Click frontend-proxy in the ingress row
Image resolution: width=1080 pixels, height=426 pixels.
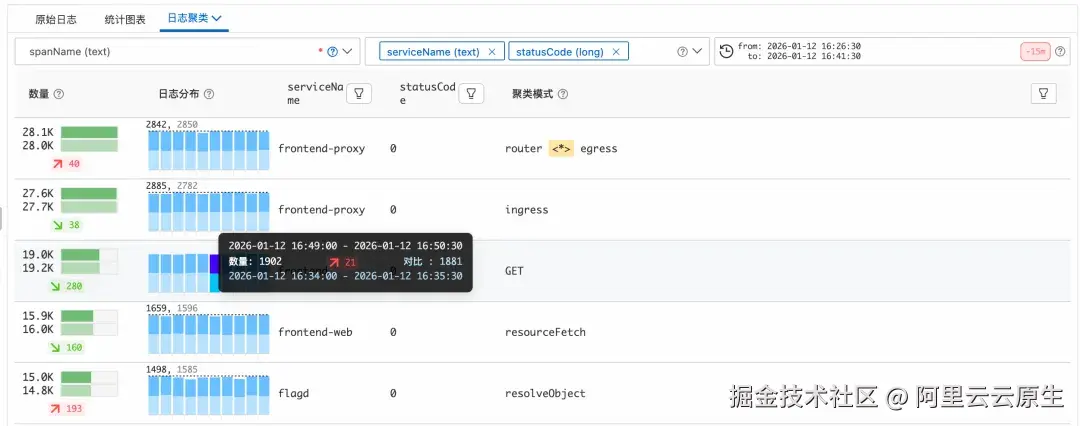pos(322,210)
